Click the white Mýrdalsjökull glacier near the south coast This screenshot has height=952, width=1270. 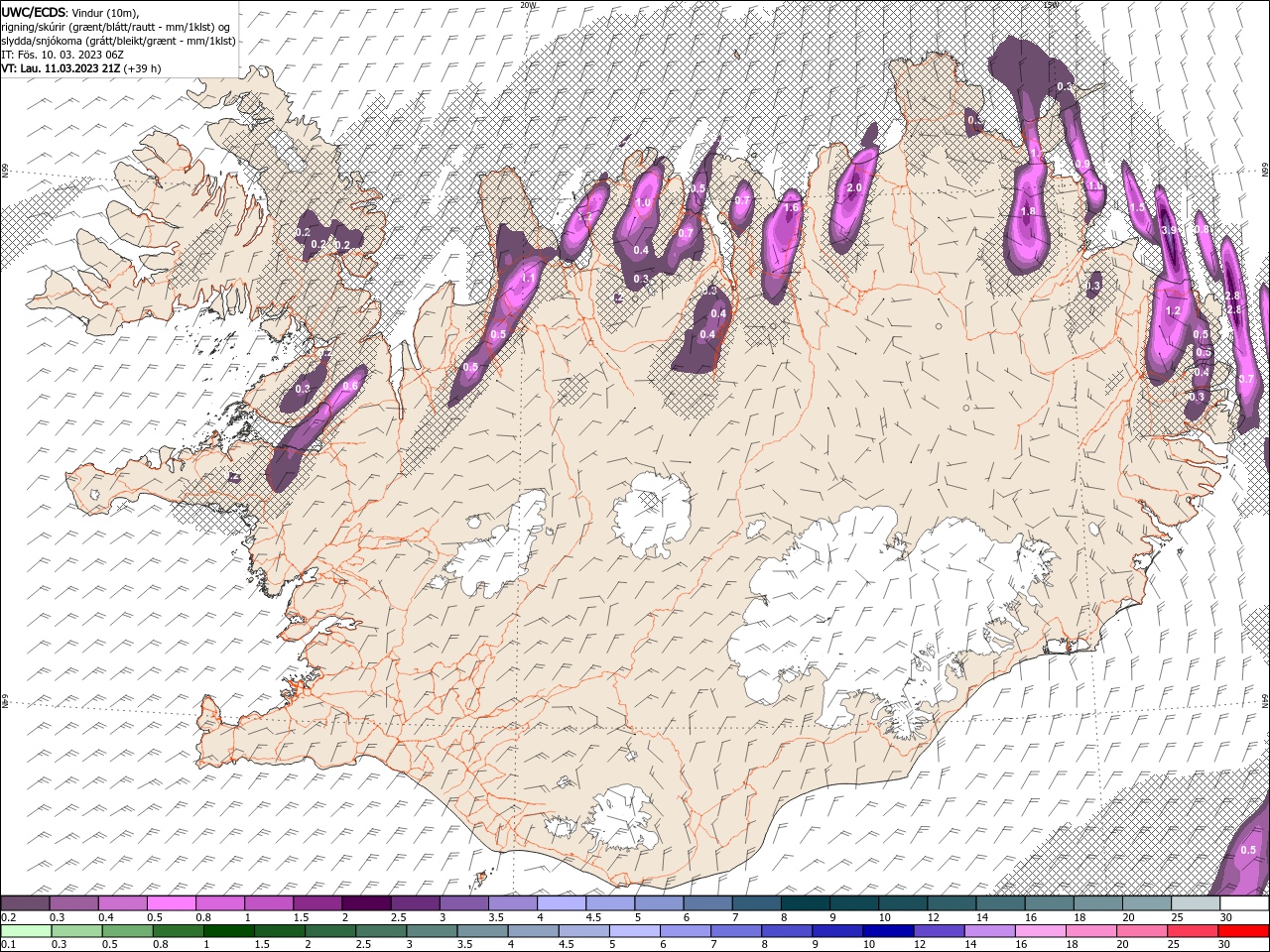click(x=622, y=819)
